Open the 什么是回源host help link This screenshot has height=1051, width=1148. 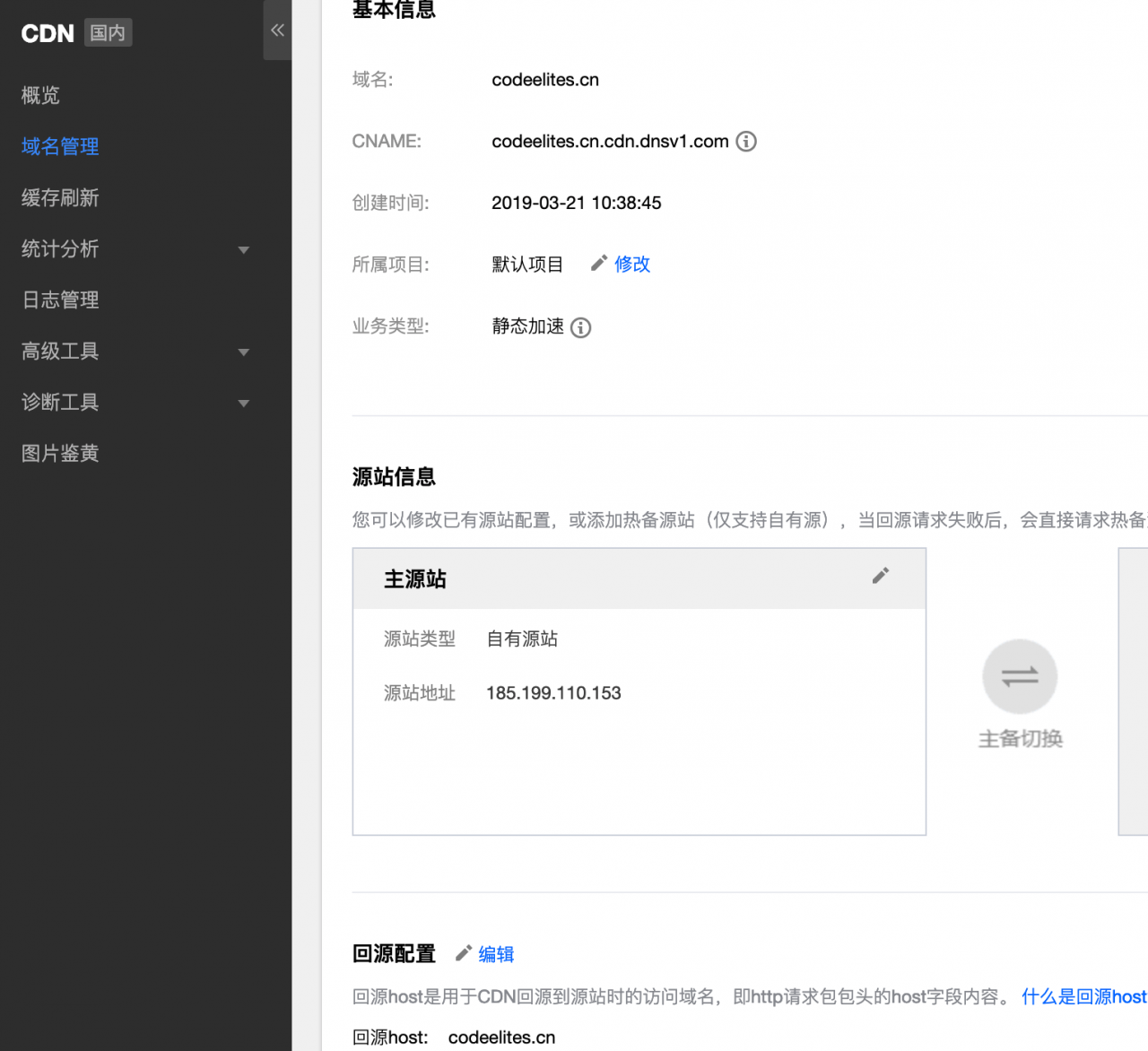pyautogui.click(x=1083, y=996)
